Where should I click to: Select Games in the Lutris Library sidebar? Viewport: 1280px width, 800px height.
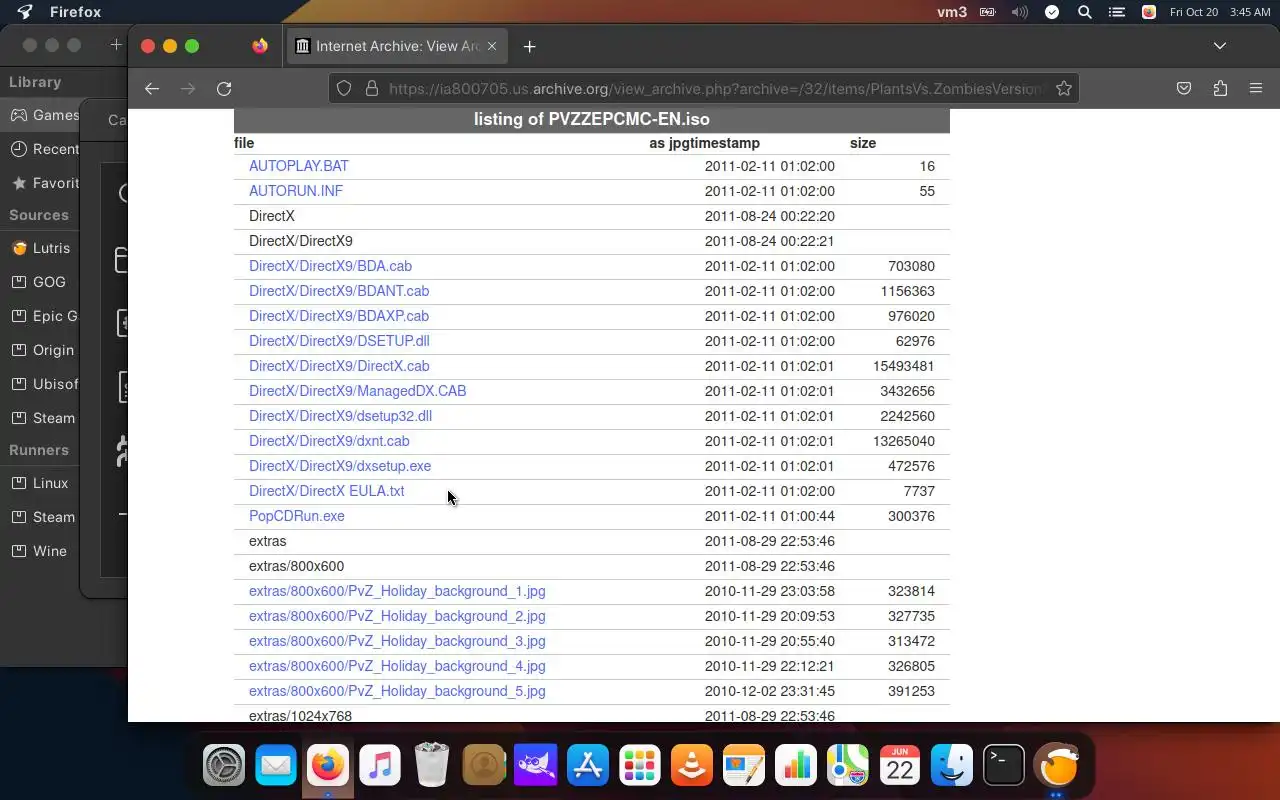pos(40,115)
